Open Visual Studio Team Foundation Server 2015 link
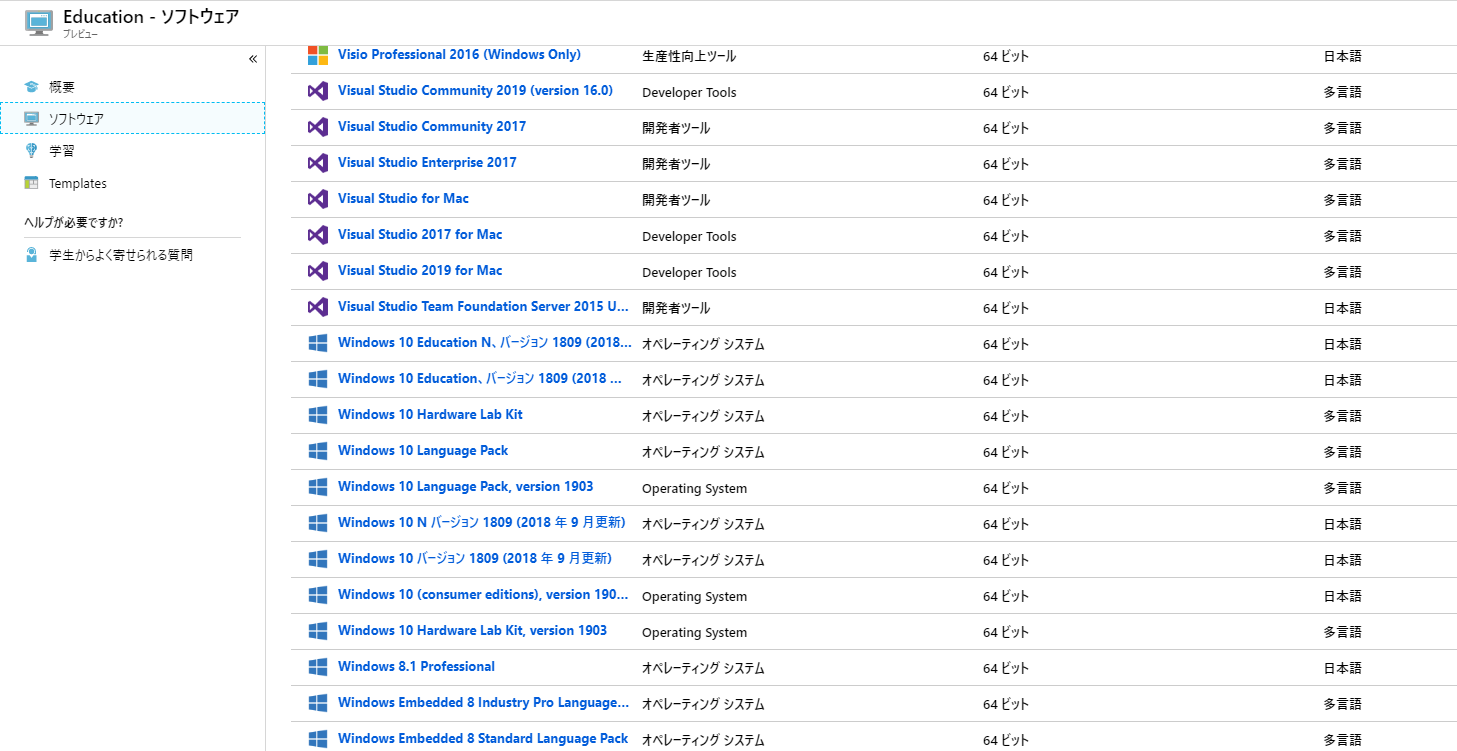This screenshot has width=1457, height=751. coord(484,307)
